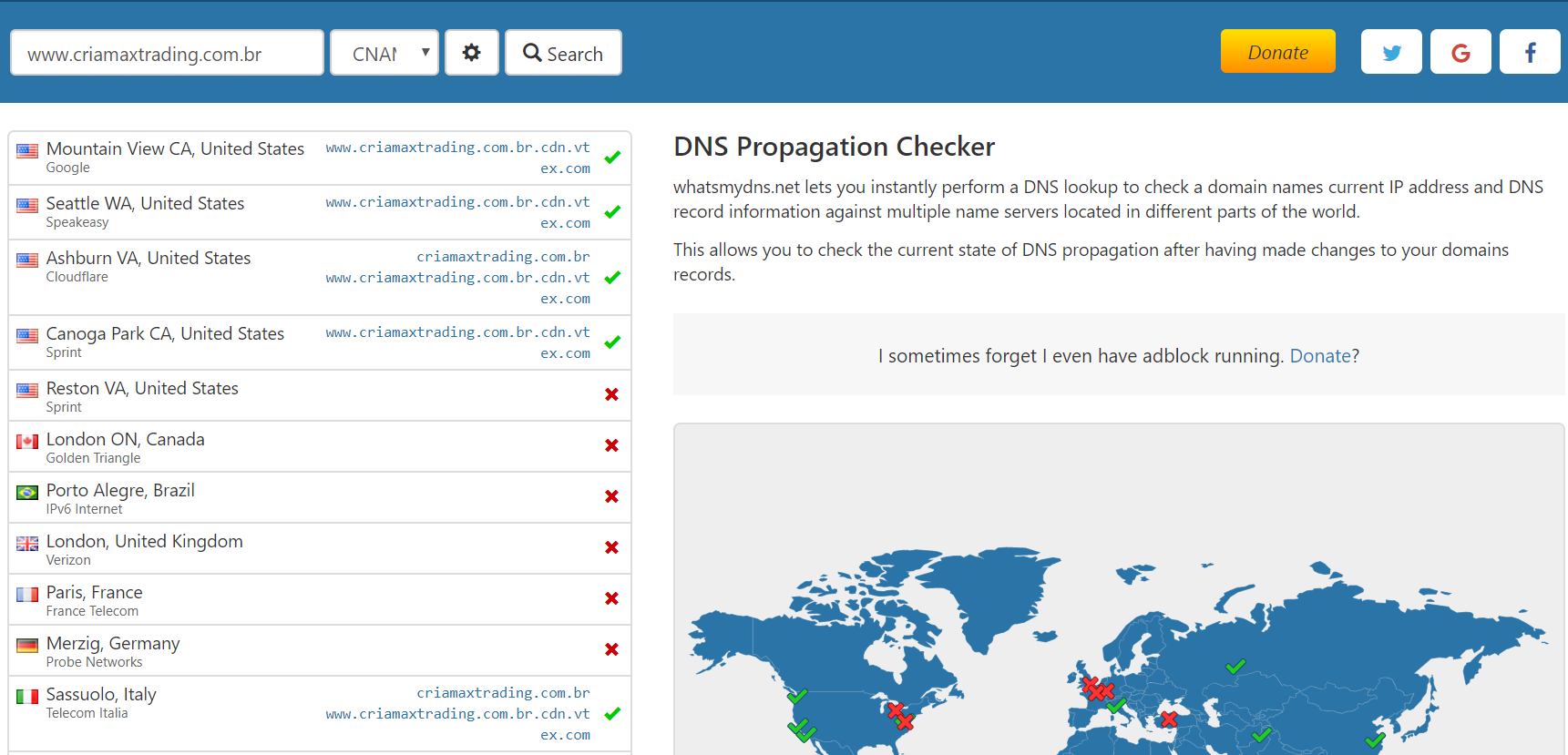Follow the Donate link in adblock notice
The width and height of the screenshot is (1568, 755).
[x=1320, y=356]
